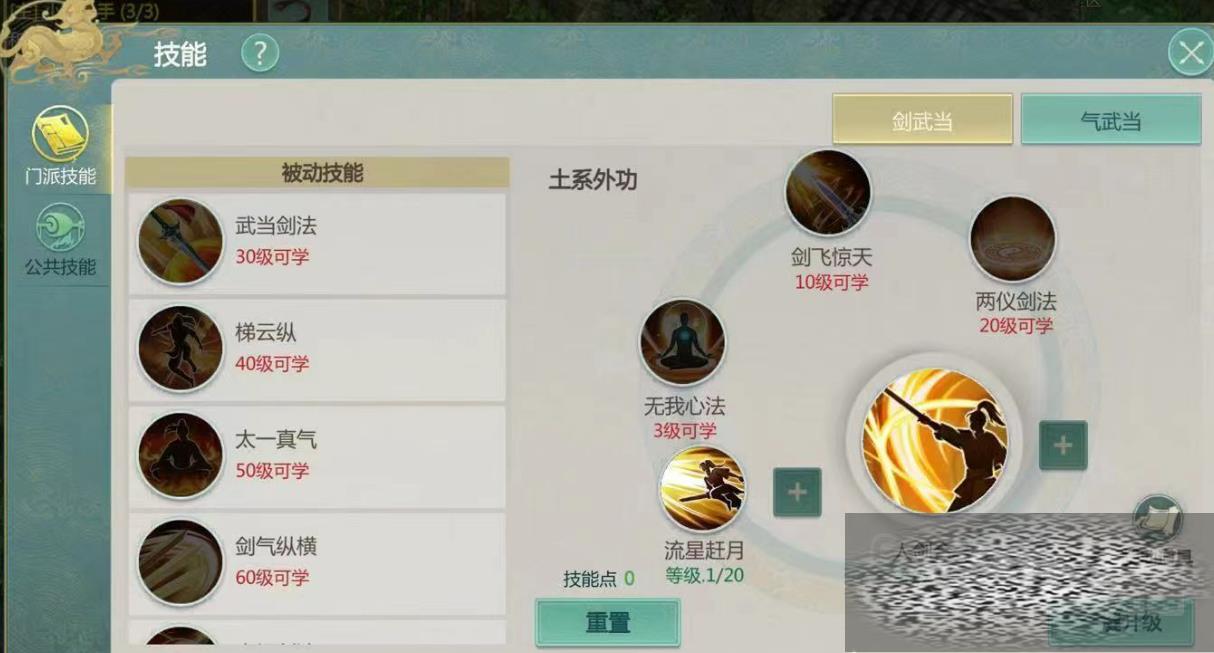1214x653 pixels.
Task: Switch to the 气武当 tab
Action: coord(1111,121)
